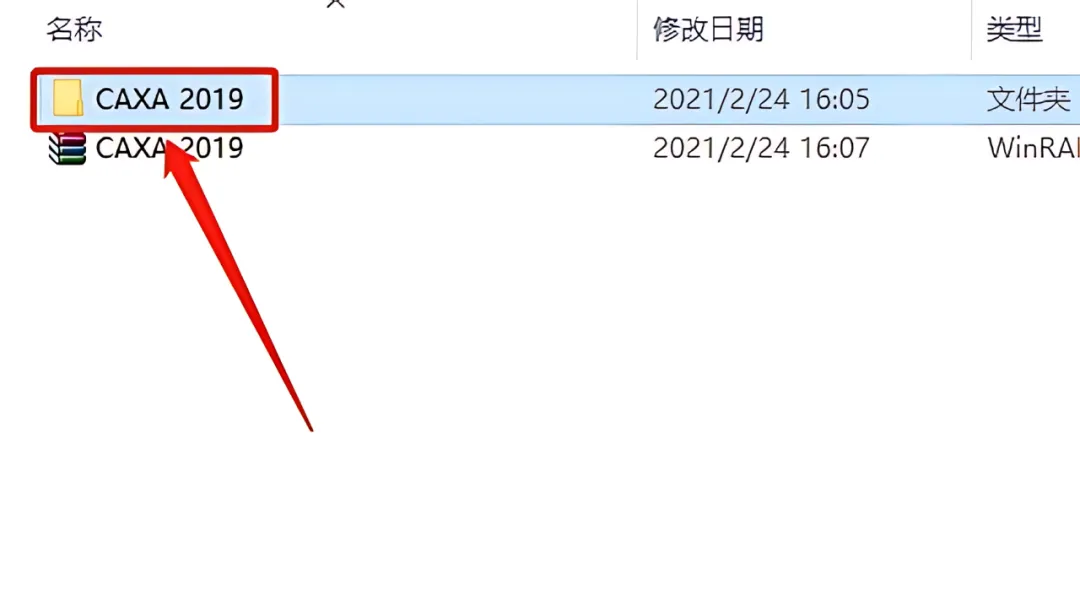The image size is (1080, 606).
Task: Select the yellow CAXA 2019 folder icon
Action: click(x=68, y=98)
